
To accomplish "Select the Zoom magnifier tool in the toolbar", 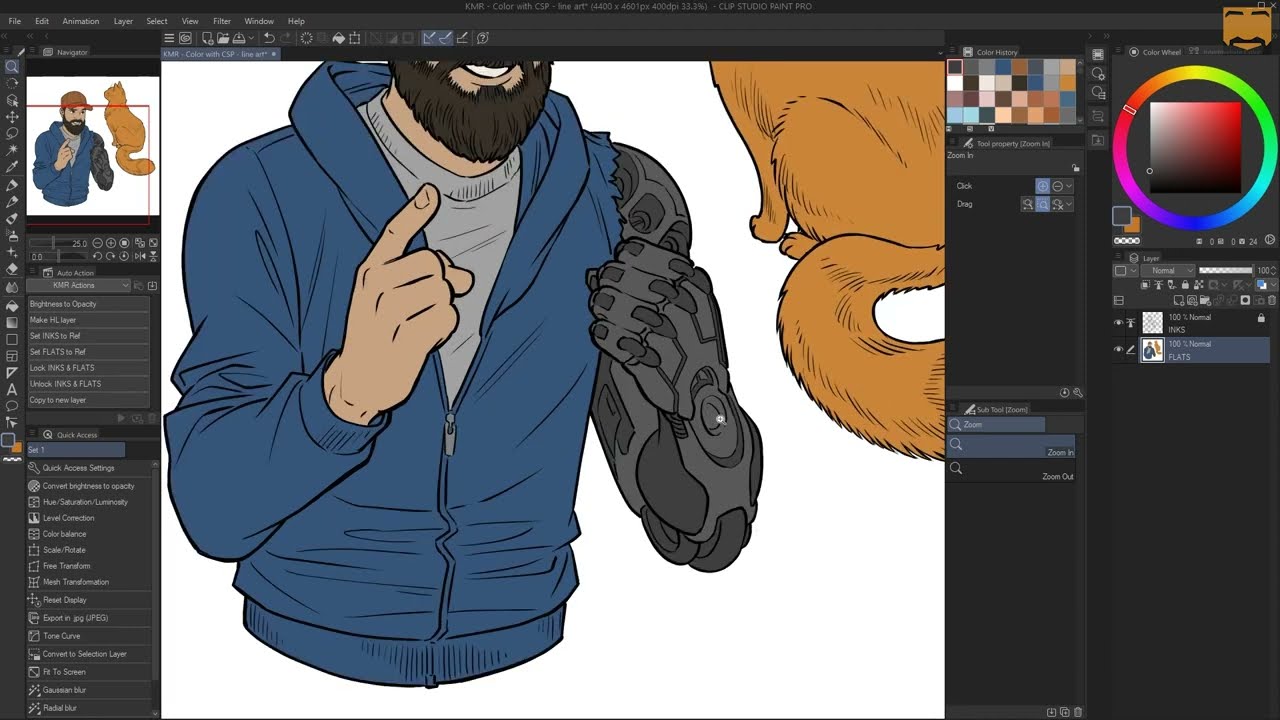I will (12, 66).
